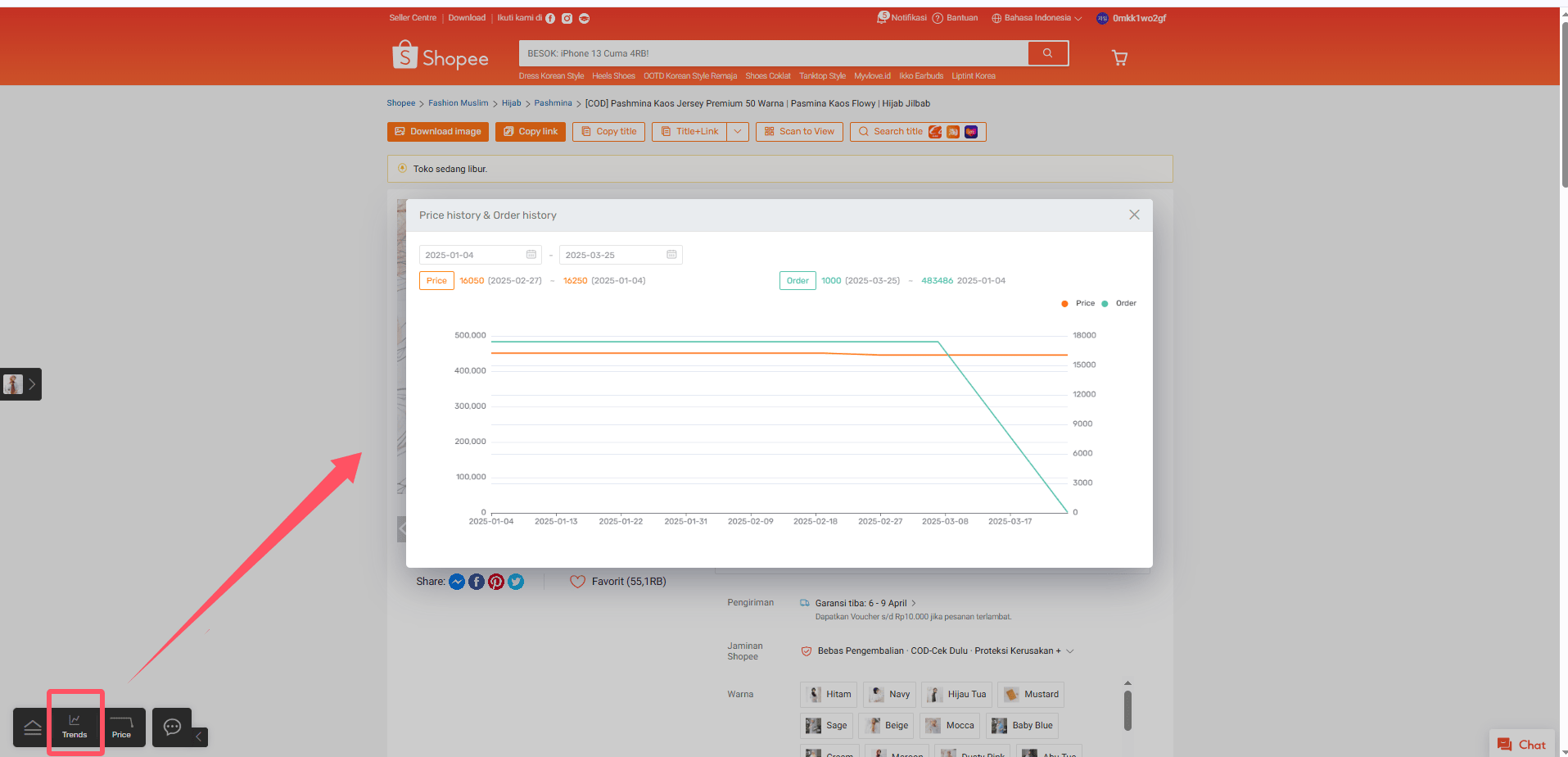Share via Pinterest icon

click(x=496, y=582)
